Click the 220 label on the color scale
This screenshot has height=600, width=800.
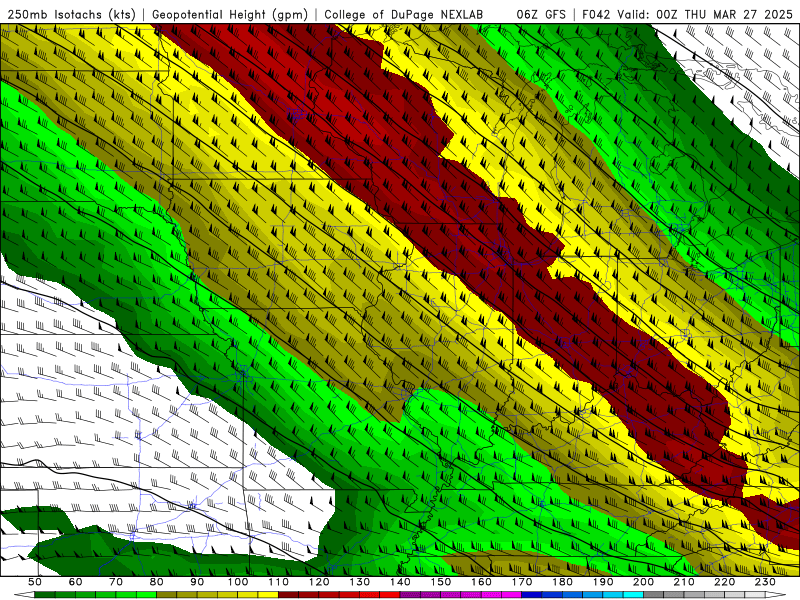pos(724,582)
